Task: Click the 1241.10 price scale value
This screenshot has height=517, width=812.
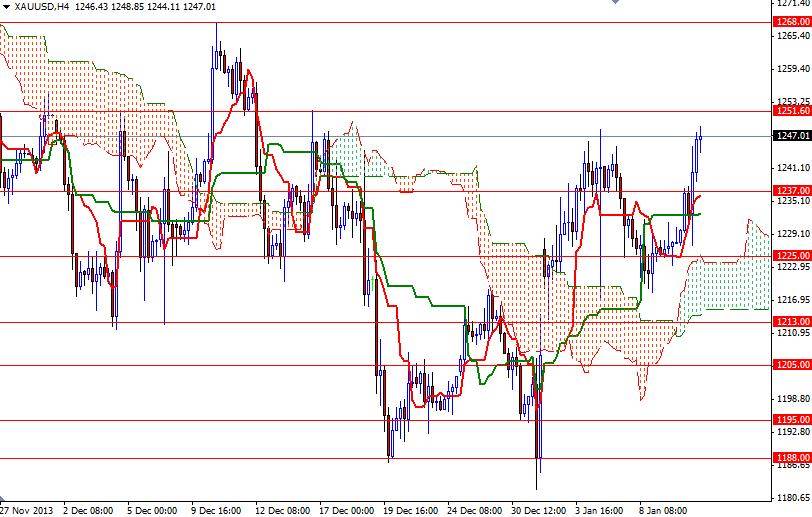Action: (x=793, y=168)
